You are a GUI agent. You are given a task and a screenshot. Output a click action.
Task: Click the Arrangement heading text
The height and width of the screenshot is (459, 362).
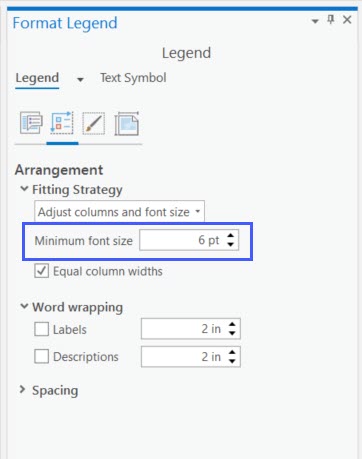pos(59,170)
